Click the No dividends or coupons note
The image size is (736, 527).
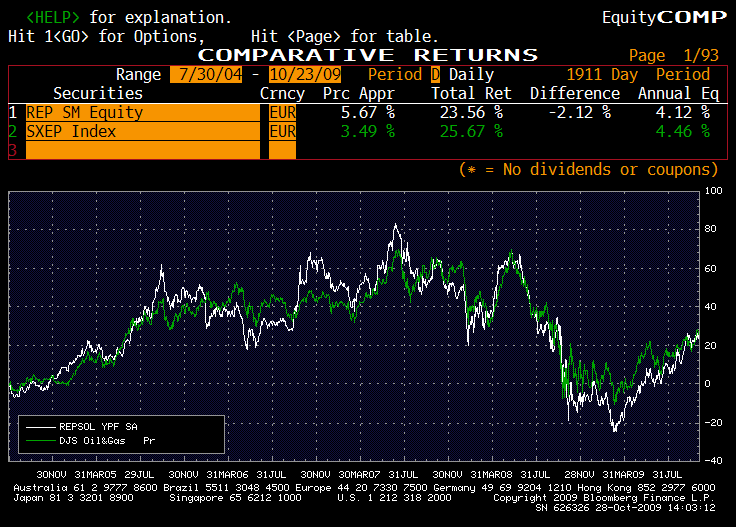(x=588, y=169)
